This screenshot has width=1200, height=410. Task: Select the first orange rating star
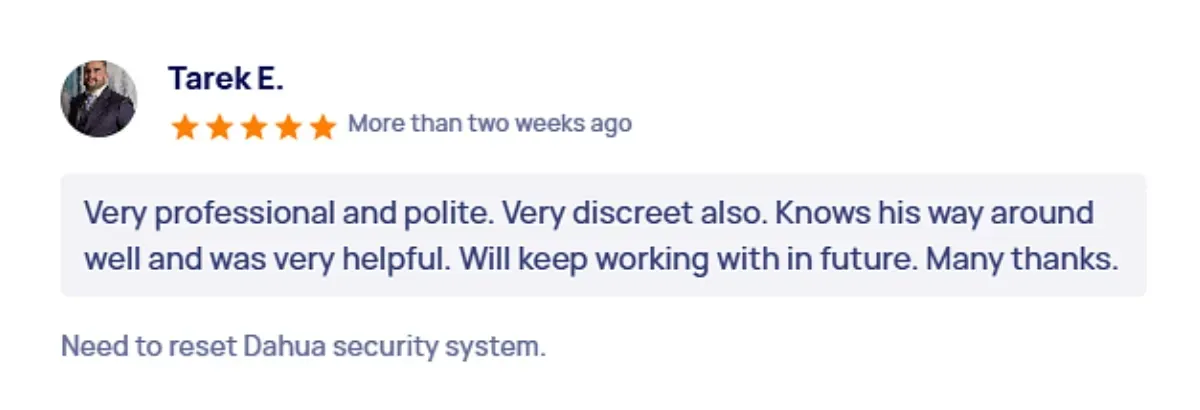click(x=184, y=126)
